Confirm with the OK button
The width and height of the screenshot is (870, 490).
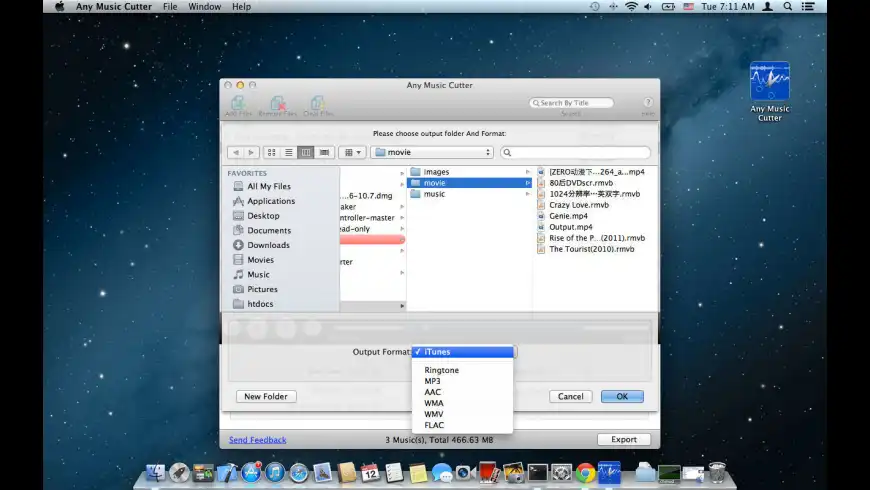pos(622,396)
